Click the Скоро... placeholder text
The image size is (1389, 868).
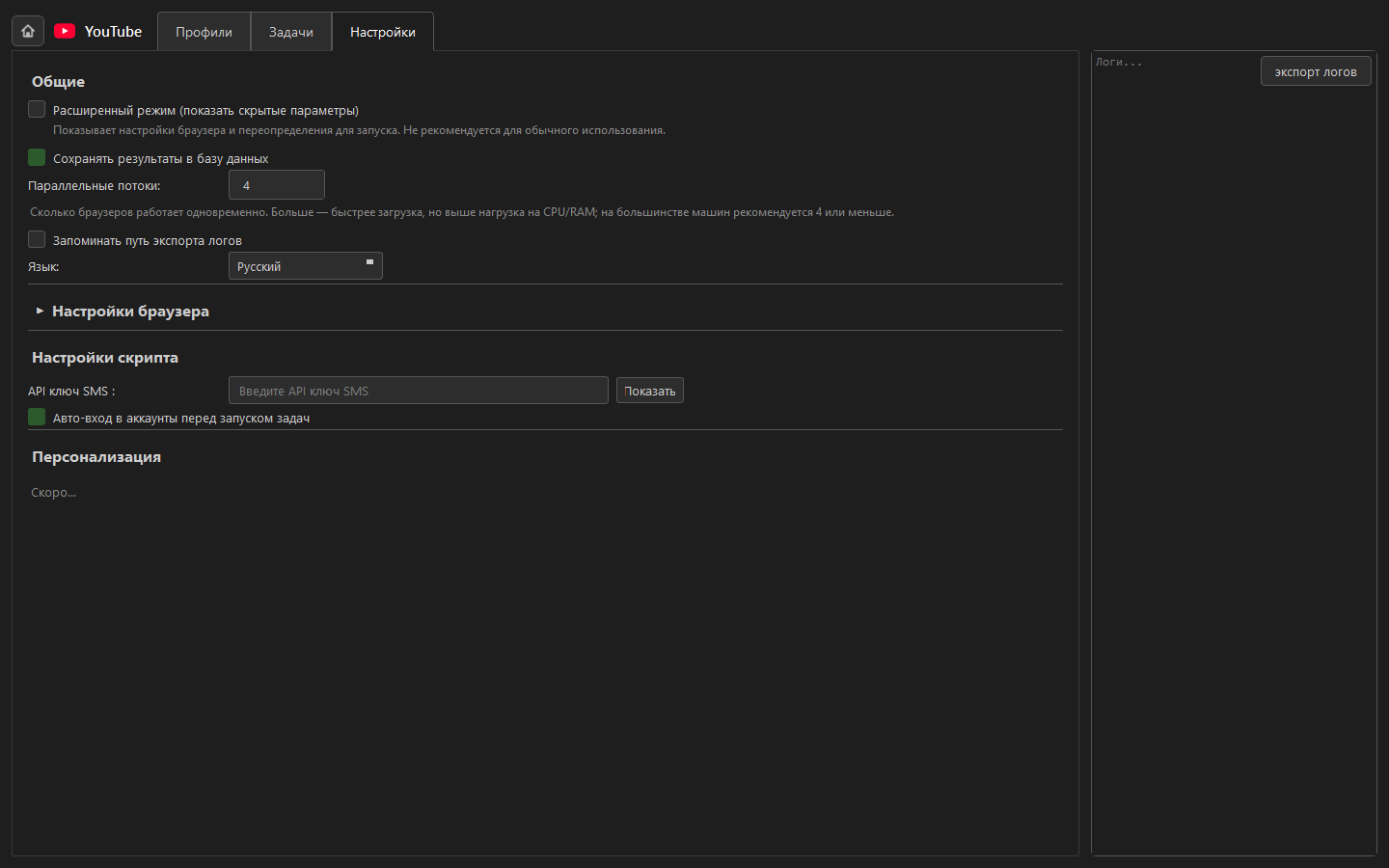click(53, 493)
